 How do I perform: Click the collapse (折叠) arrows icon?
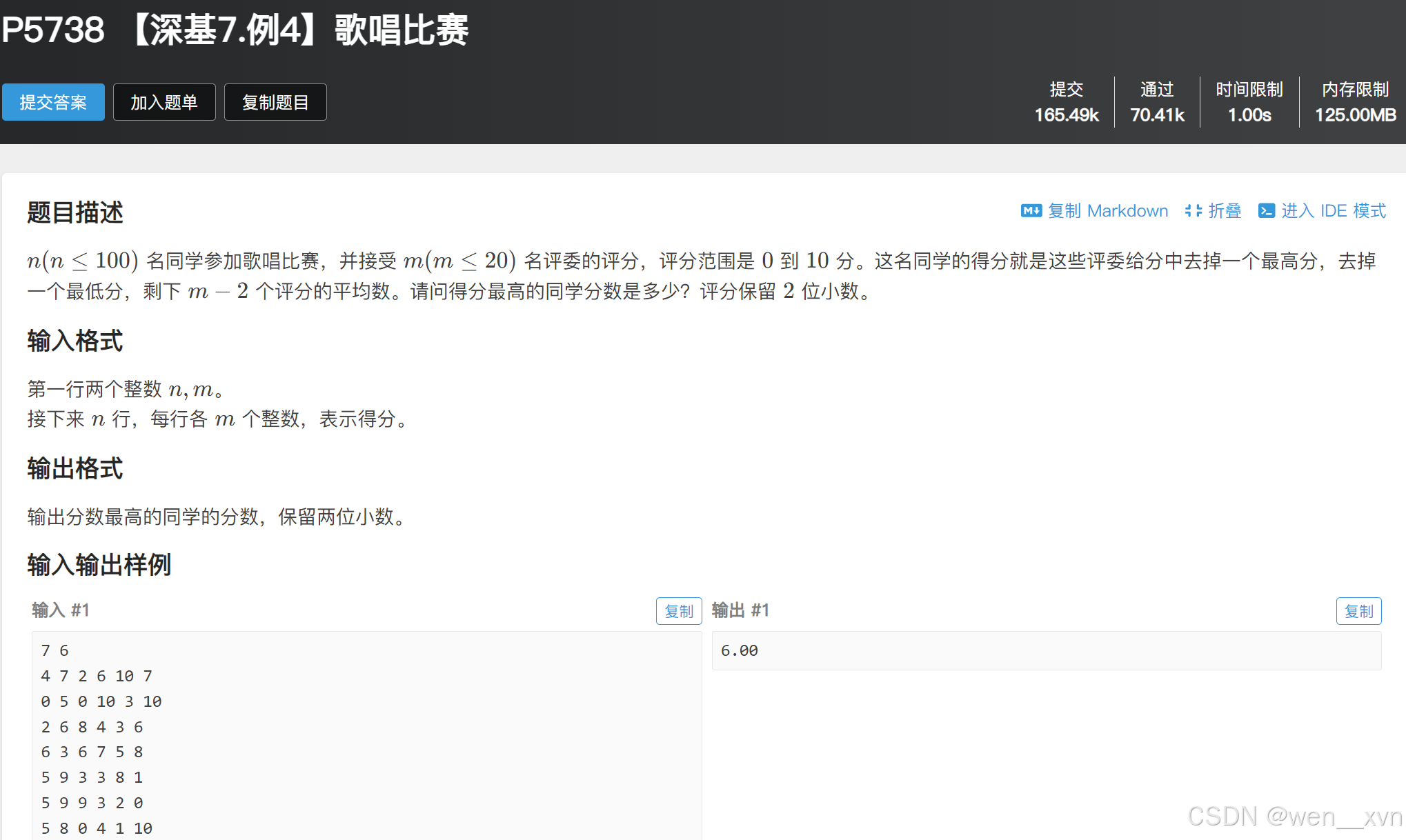pos(1193,211)
